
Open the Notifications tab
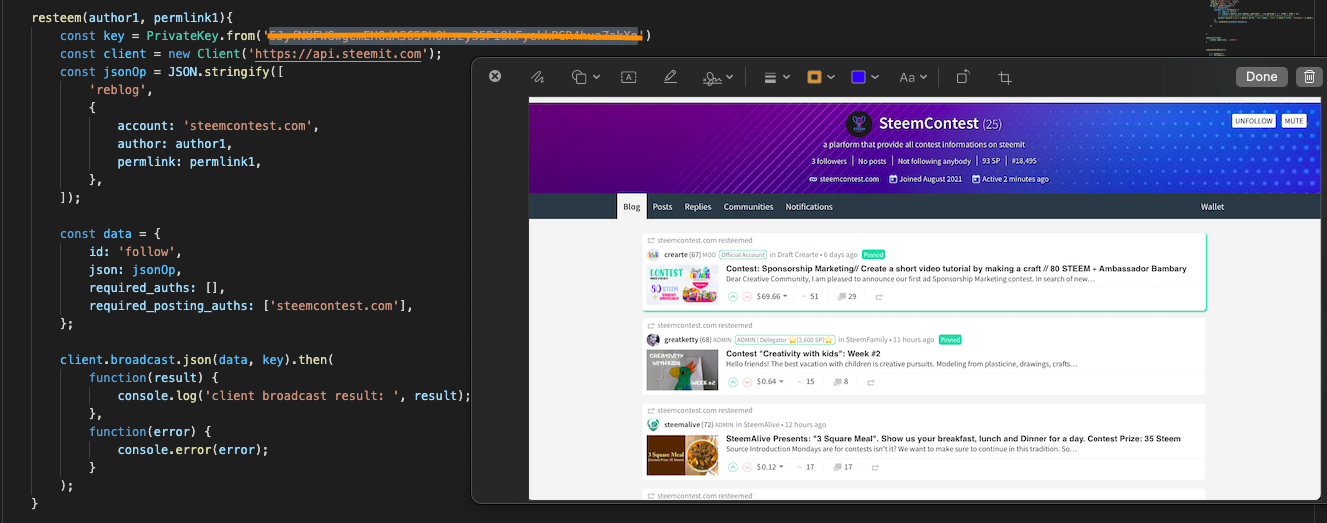point(809,207)
